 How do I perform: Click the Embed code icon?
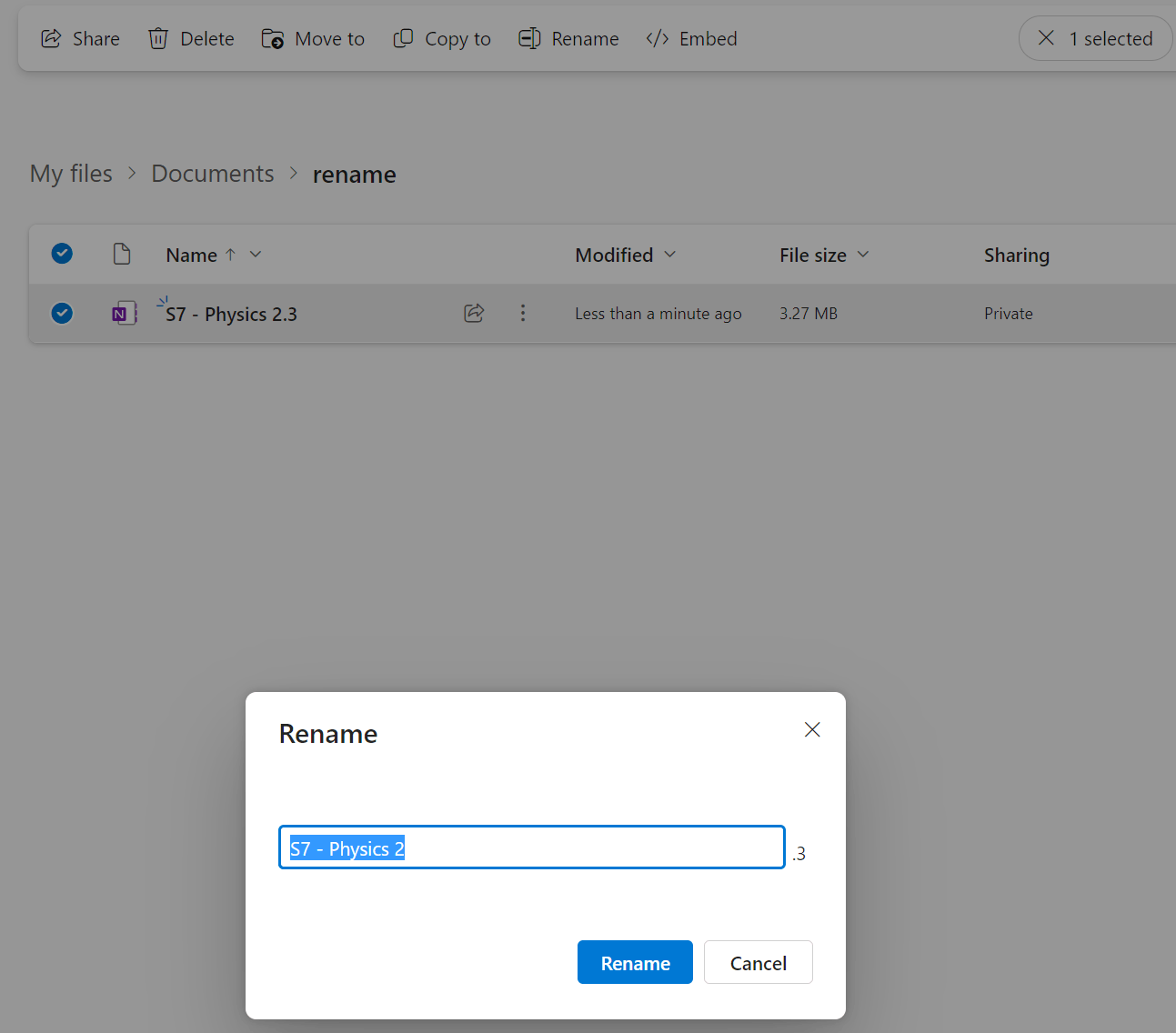tap(658, 38)
